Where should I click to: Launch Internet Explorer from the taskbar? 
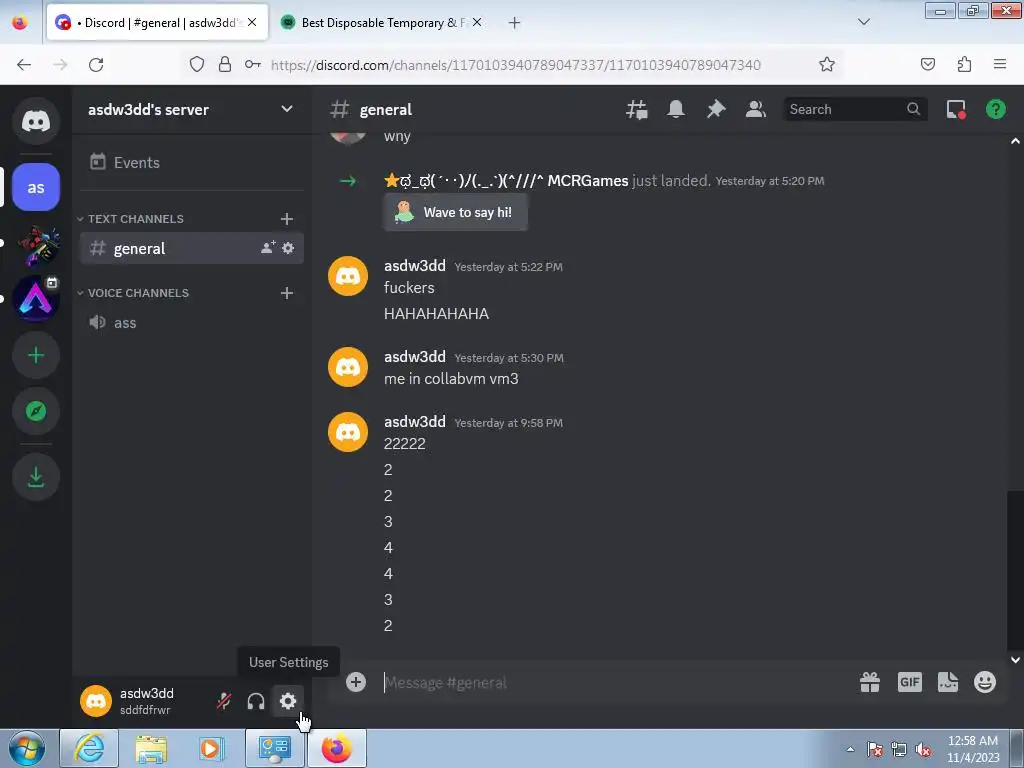click(89, 748)
